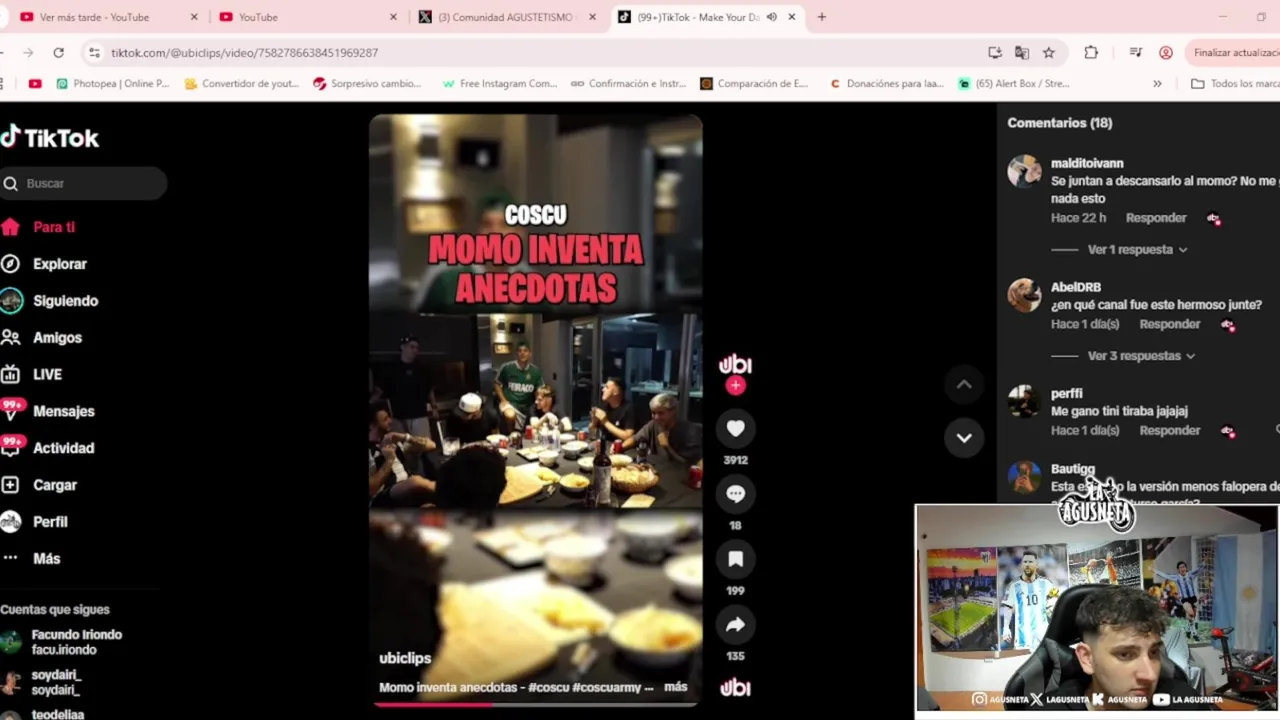Open the ubi profile avatar above the follow button

(735, 364)
